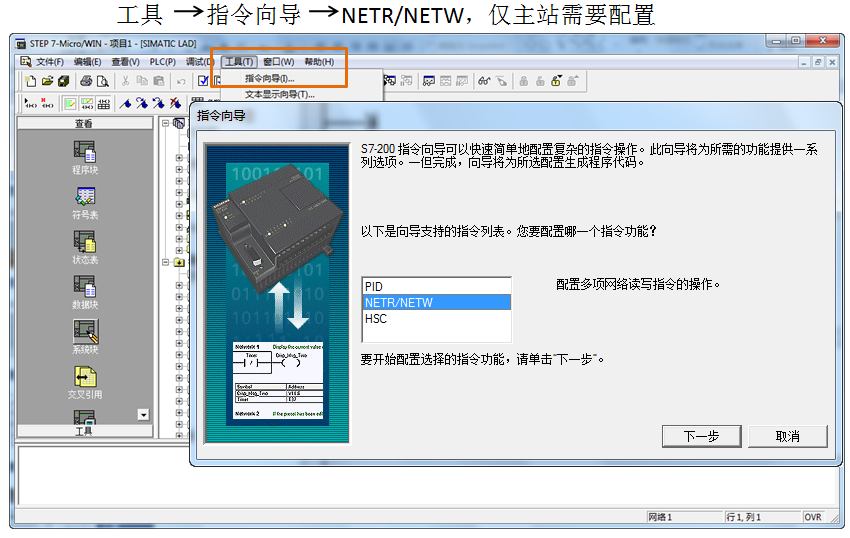Click the Paste clipboard icon

tap(159, 81)
